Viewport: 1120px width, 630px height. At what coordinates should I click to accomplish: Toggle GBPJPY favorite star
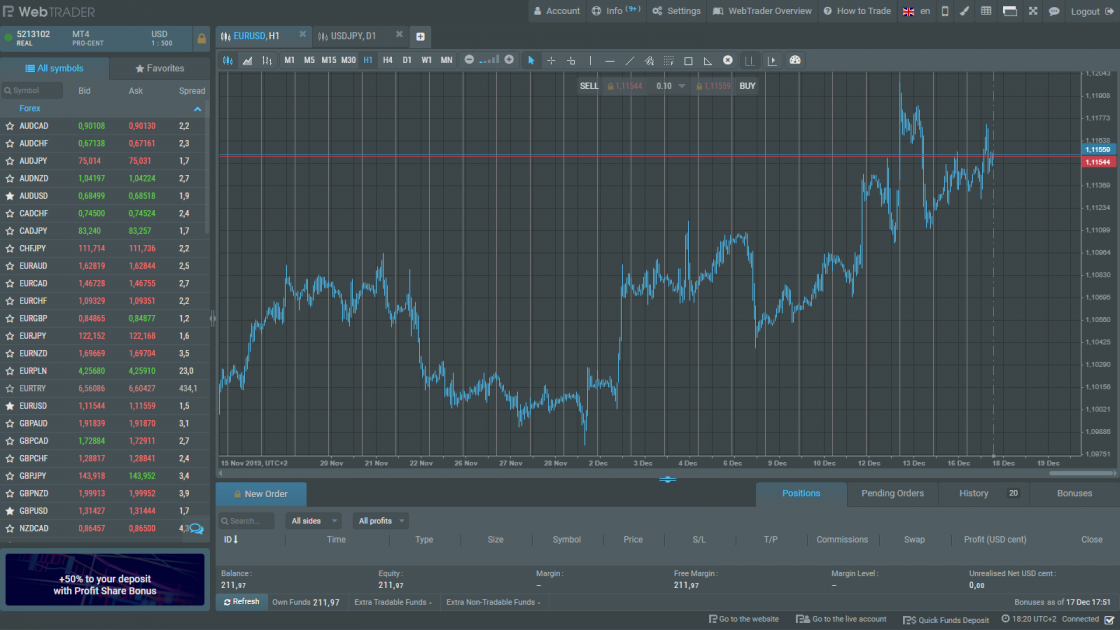[9, 476]
